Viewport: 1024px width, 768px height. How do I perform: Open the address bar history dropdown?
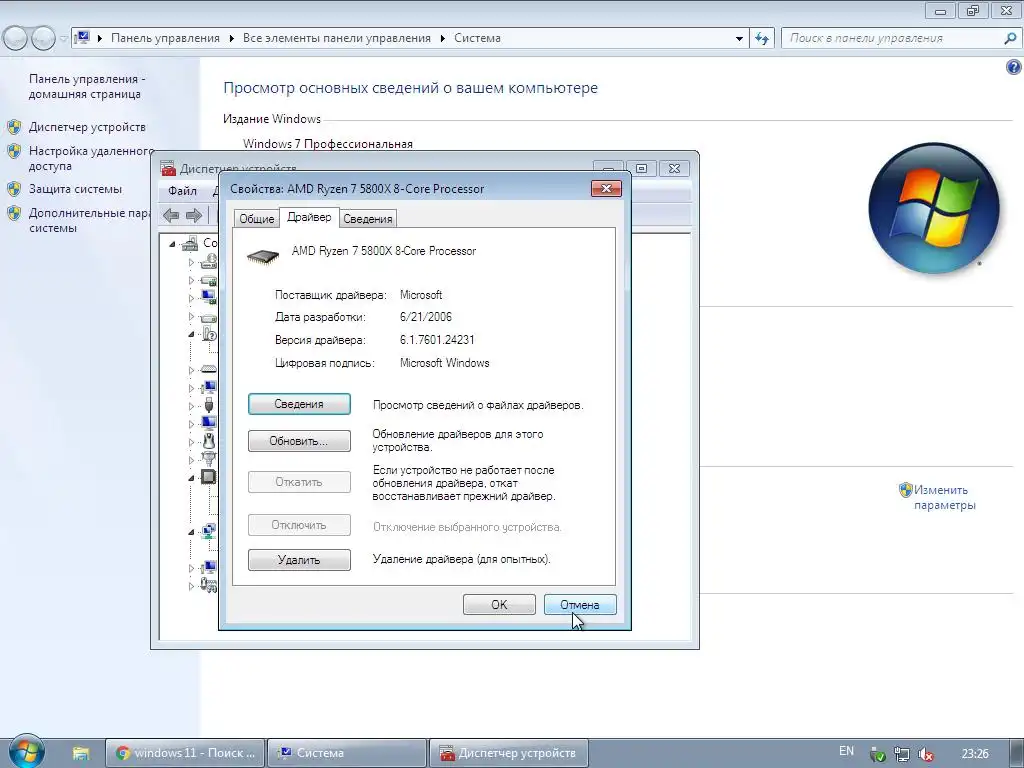coord(739,38)
